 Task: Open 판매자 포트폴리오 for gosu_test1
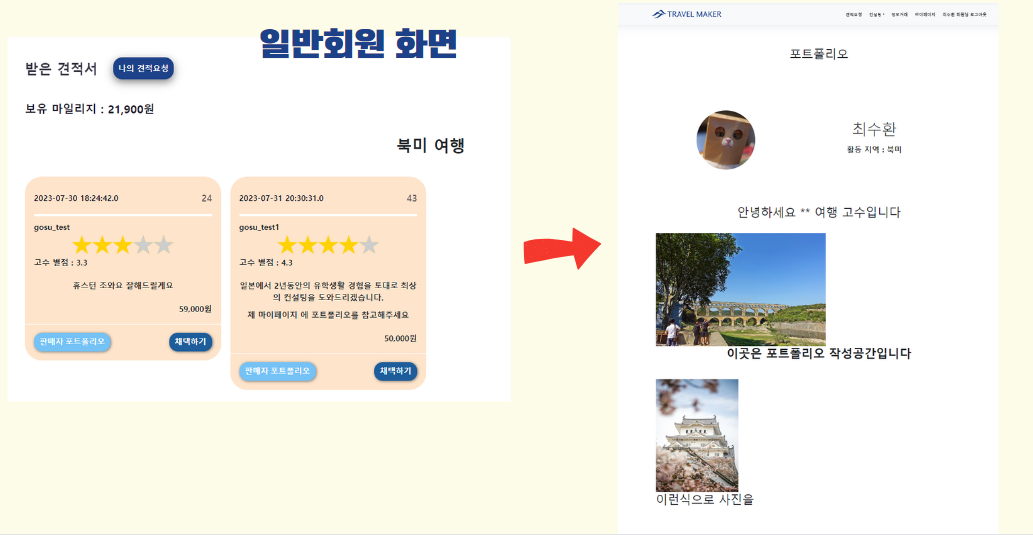pyautogui.click(x=277, y=371)
